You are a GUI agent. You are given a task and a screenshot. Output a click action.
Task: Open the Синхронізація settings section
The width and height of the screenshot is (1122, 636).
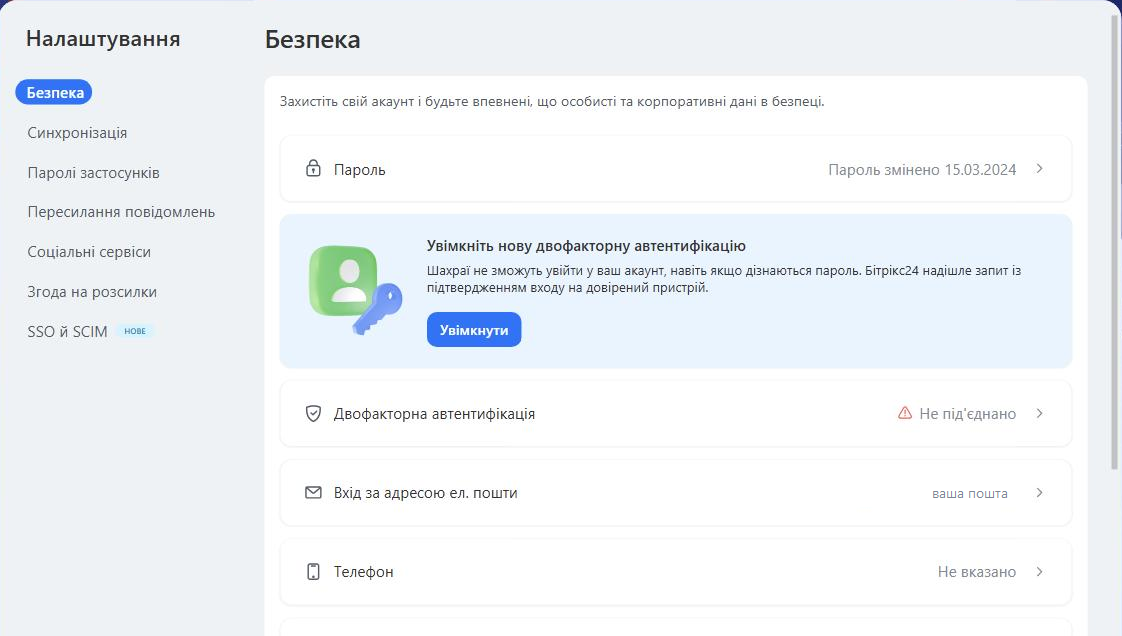coord(77,132)
